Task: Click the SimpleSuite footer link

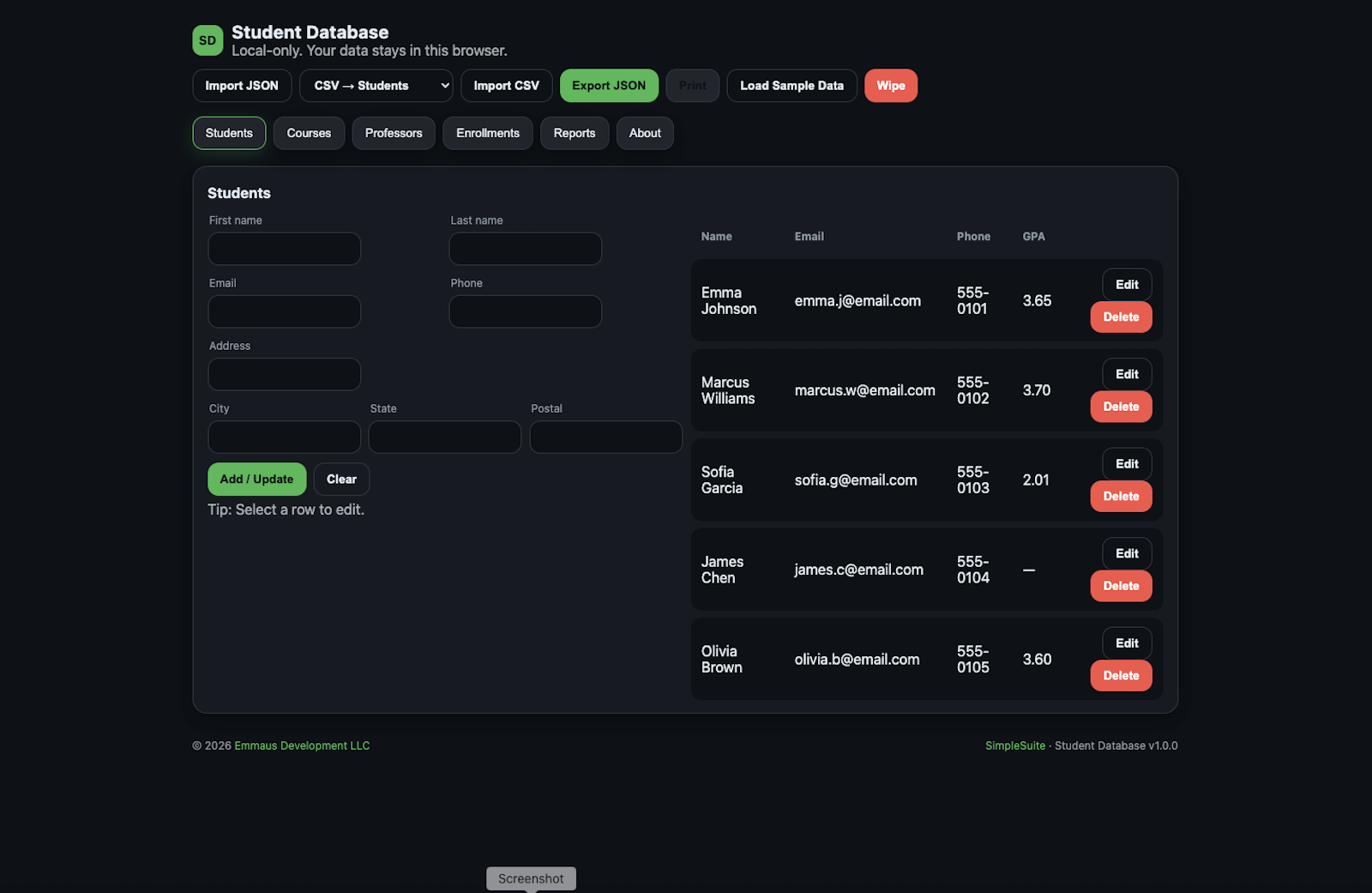Action: (x=1015, y=745)
